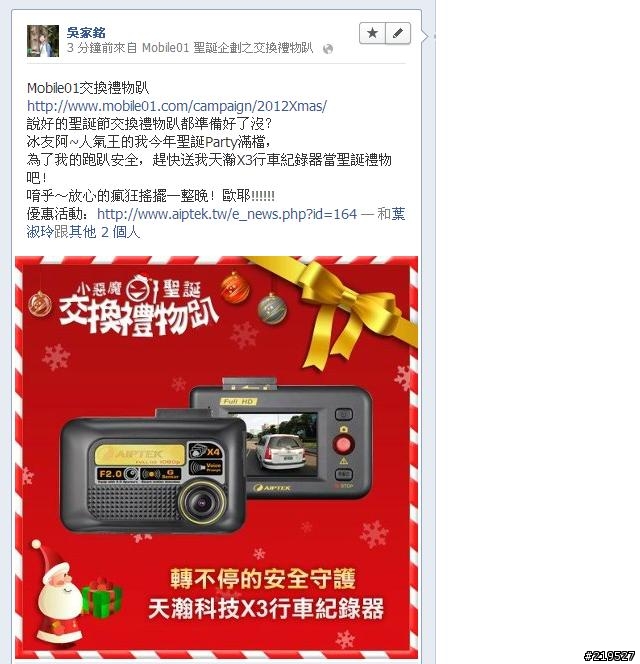
Task: Click the green gift box beside Santa
Action: click(x=102, y=599)
